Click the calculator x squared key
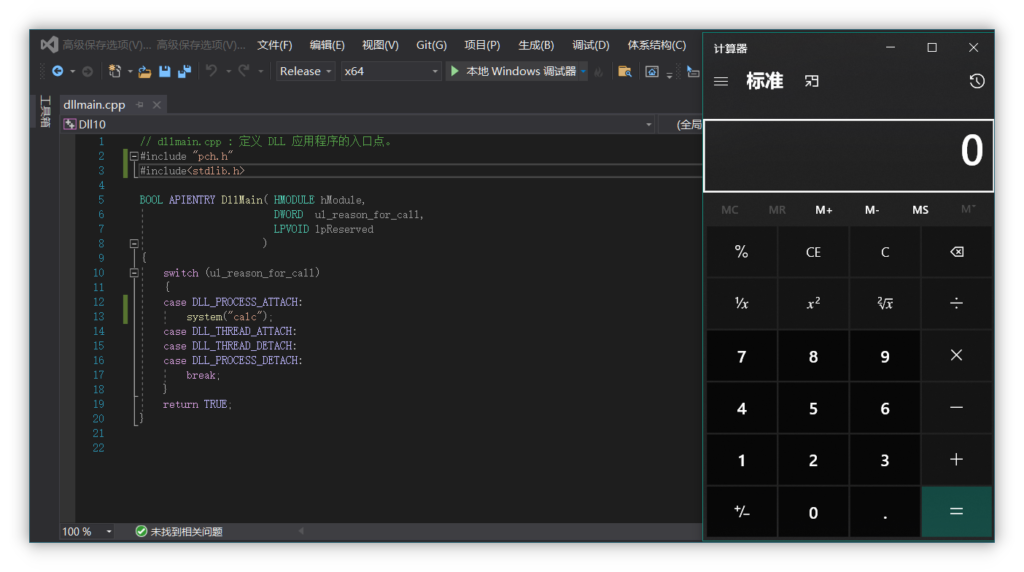This screenshot has height=572, width=1024. (x=813, y=304)
